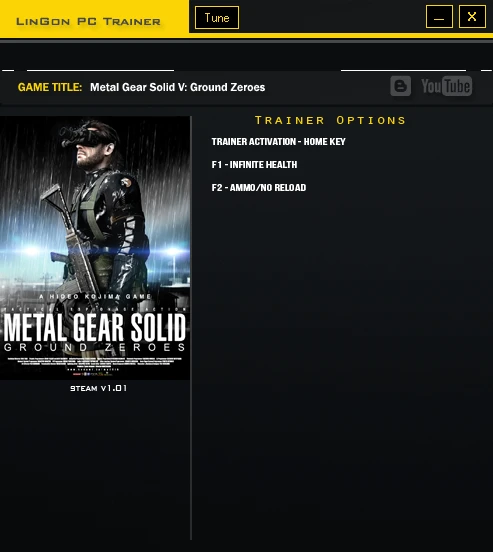Click the game title Metal Gear Solid V: Ground Zeroes
The width and height of the screenshot is (493, 552).
pos(177,87)
